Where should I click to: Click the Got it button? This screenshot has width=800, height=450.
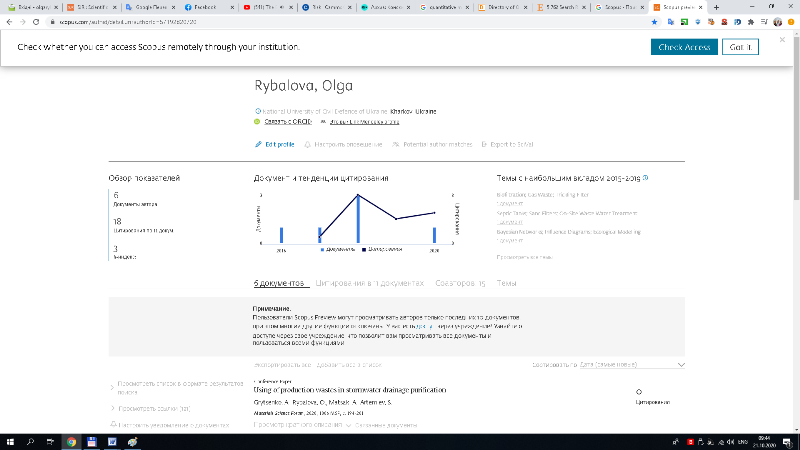pos(740,47)
